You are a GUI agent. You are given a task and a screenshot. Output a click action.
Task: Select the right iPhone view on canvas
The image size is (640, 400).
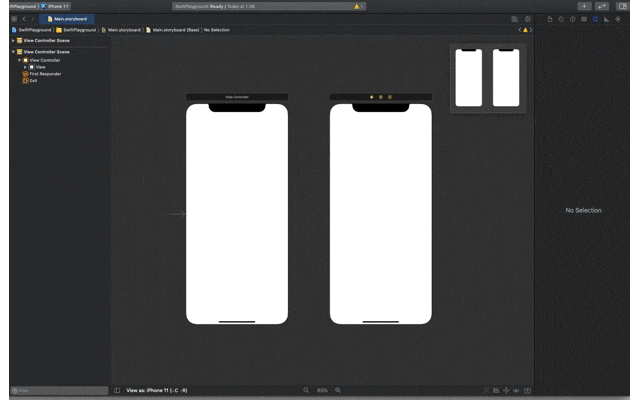[x=380, y=214]
